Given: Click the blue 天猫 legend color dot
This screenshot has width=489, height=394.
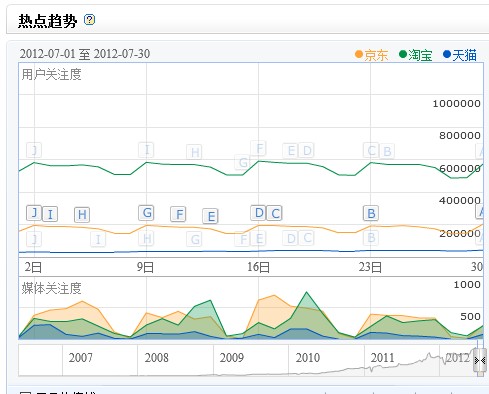Looking at the screenshot, I should click(447, 54).
